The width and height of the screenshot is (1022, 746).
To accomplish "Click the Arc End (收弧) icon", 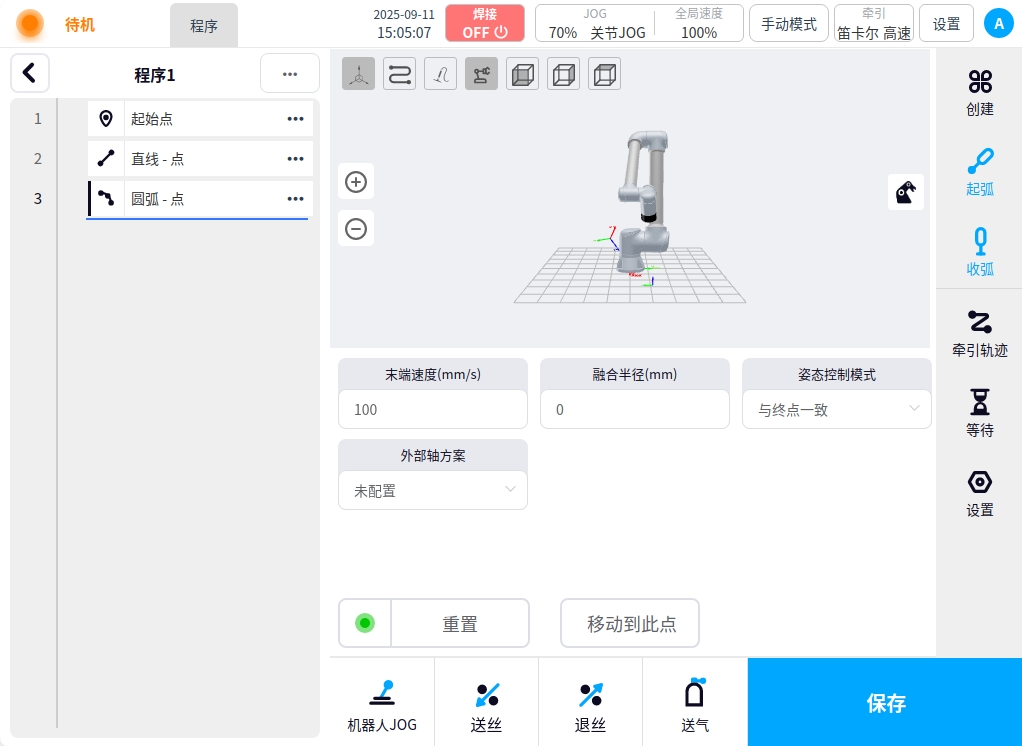I will (979, 250).
